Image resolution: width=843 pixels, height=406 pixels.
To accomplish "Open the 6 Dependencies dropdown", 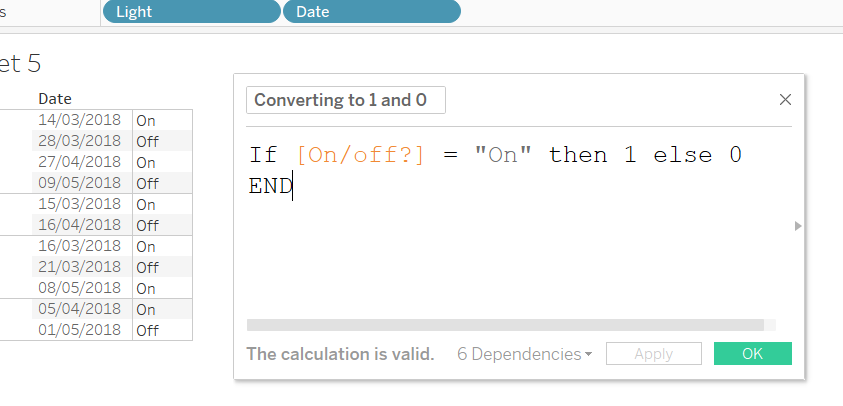I will coord(524,354).
